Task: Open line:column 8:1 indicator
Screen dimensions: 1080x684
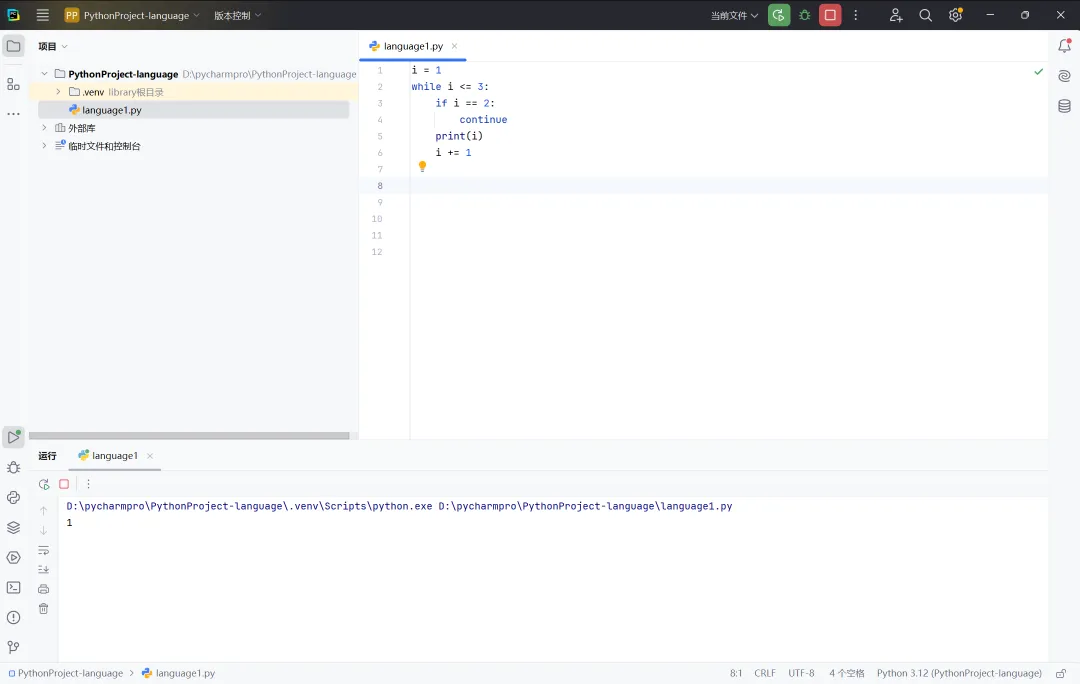Action: click(x=736, y=673)
